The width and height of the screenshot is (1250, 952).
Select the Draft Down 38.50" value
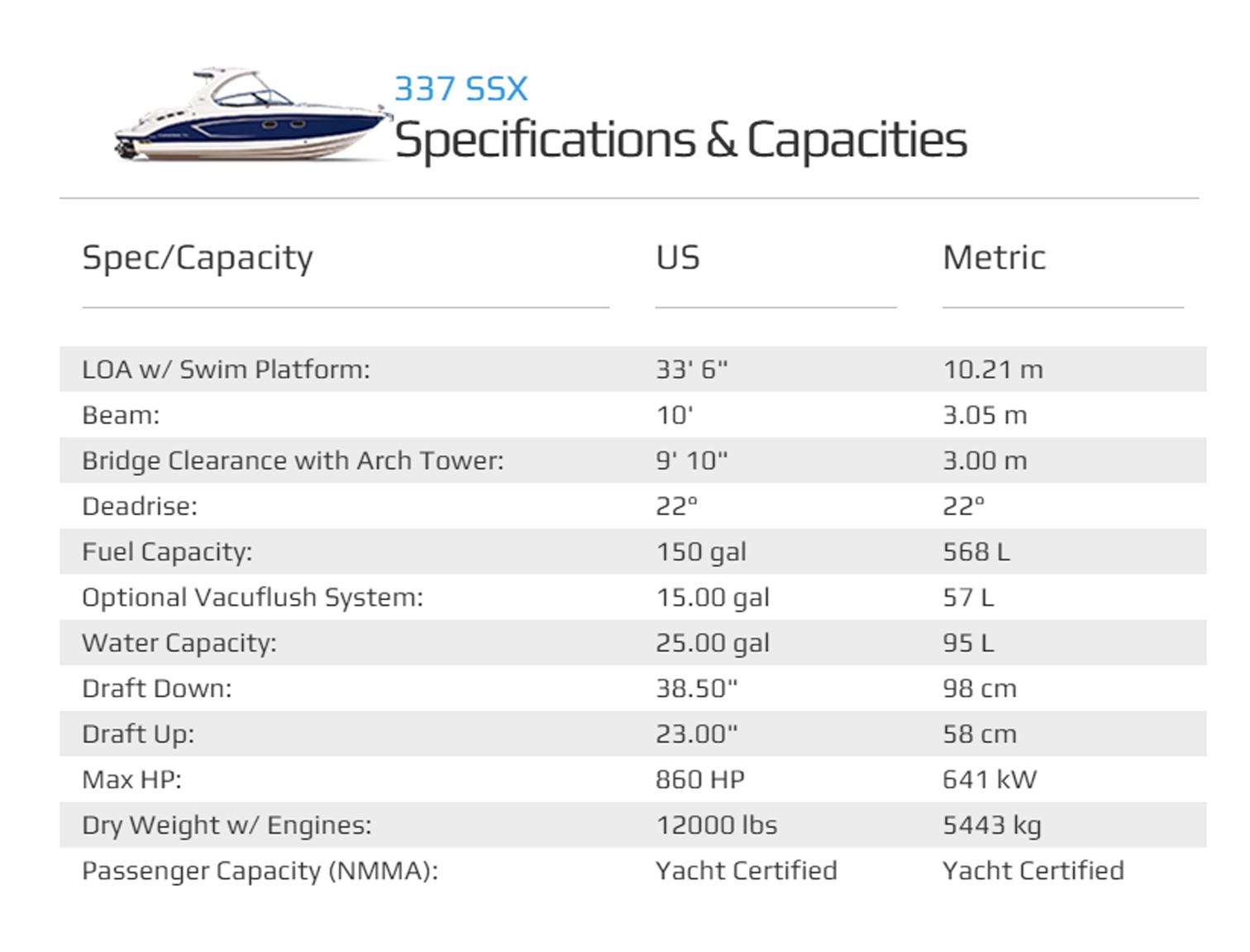pos(696,688)
